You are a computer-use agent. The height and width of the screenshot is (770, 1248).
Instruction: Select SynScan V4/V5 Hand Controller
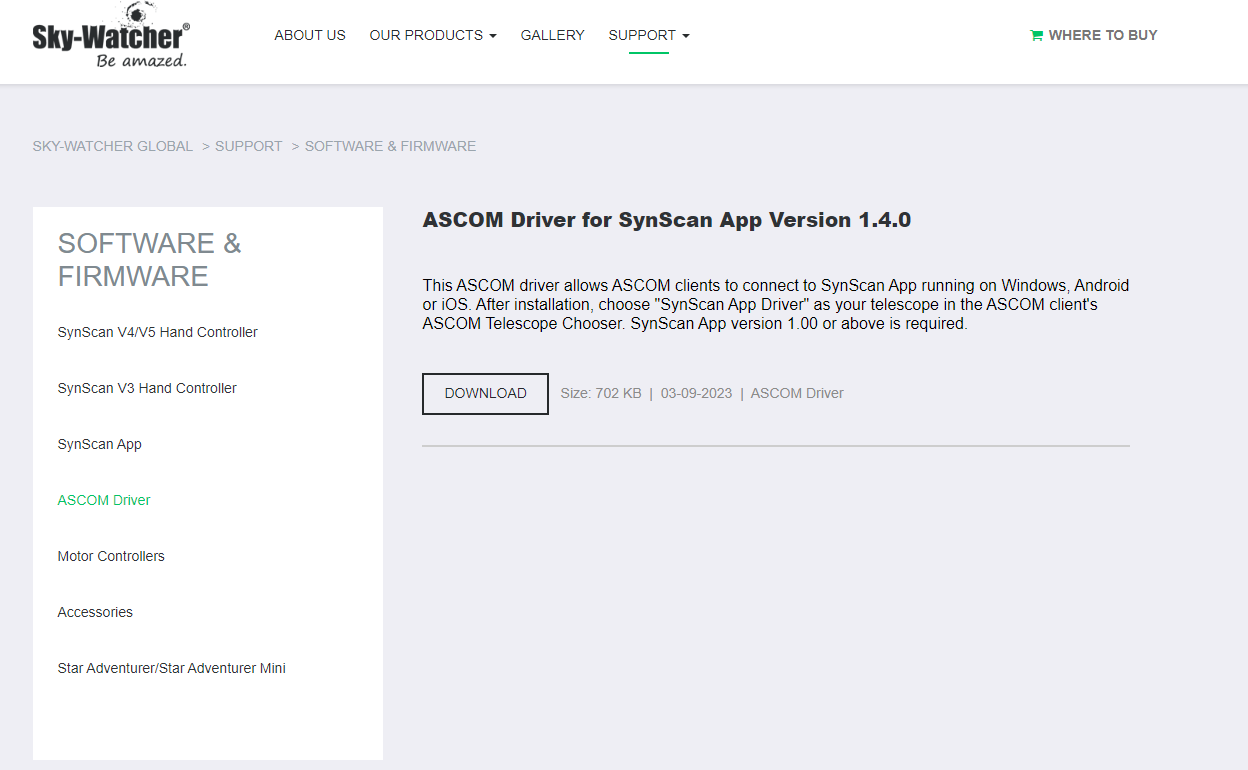[158, 332]
